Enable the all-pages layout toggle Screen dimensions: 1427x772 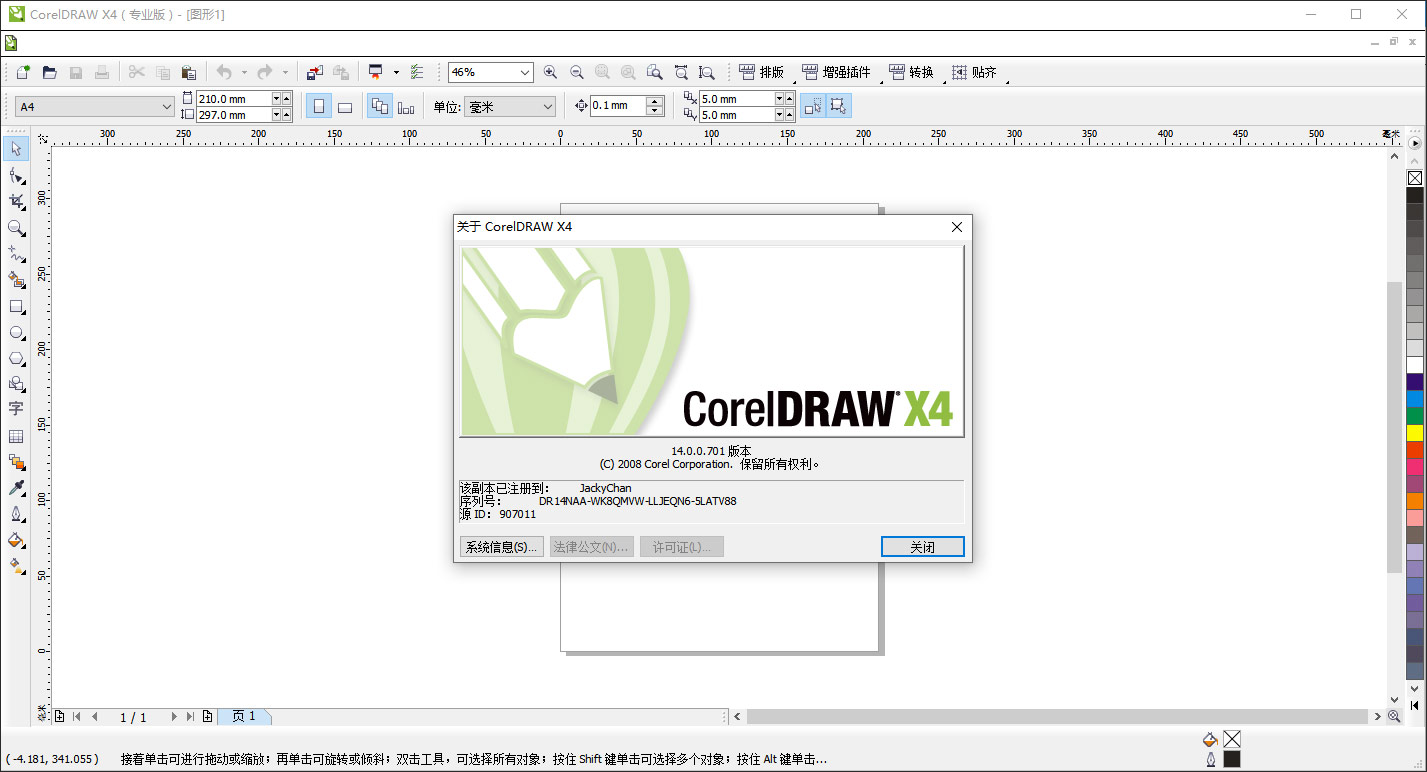tap(380, 105)
